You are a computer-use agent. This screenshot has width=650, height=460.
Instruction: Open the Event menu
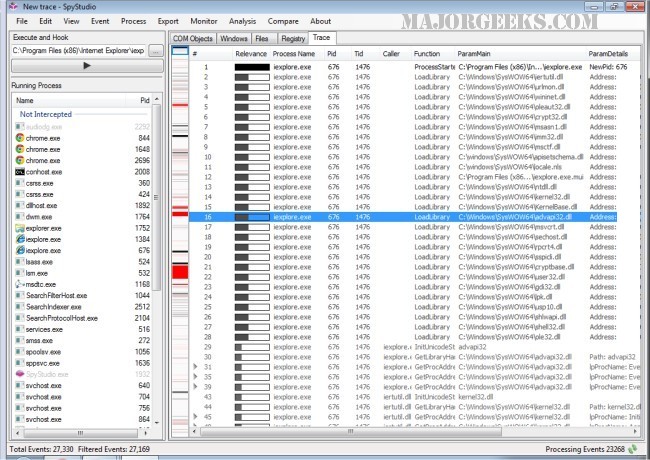click(100, 21)
